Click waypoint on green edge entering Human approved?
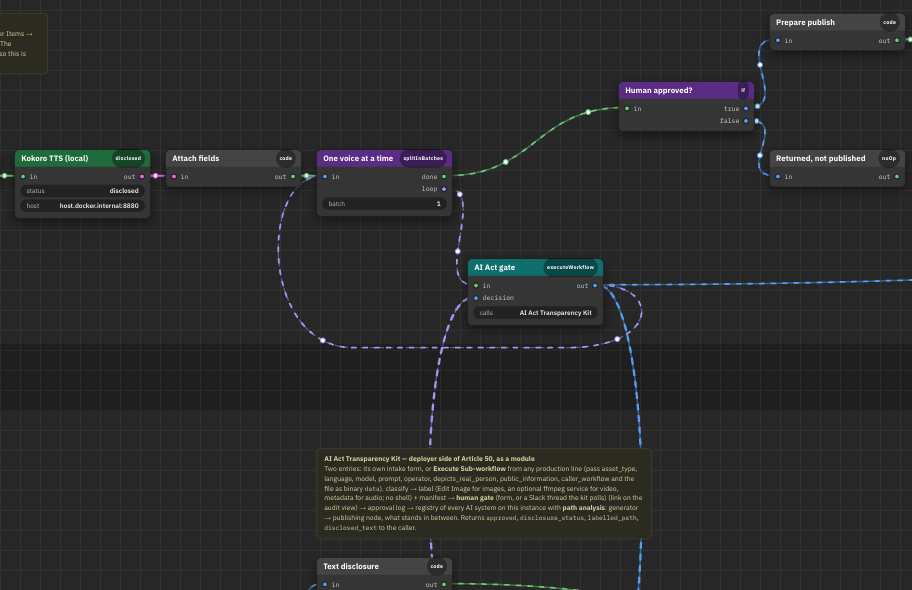 click(x=588, y=112)
